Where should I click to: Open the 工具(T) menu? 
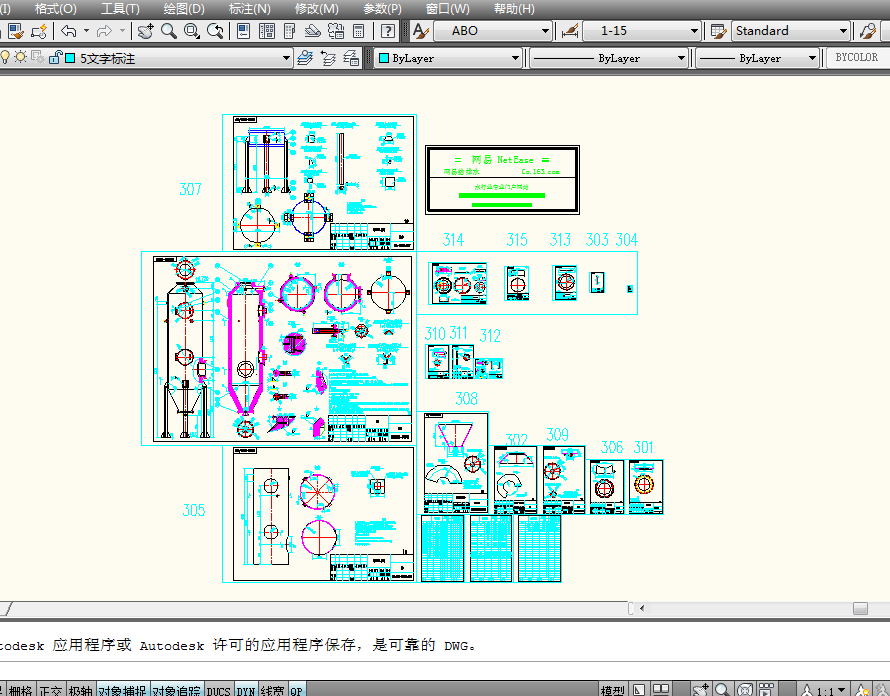click(120, 9)
